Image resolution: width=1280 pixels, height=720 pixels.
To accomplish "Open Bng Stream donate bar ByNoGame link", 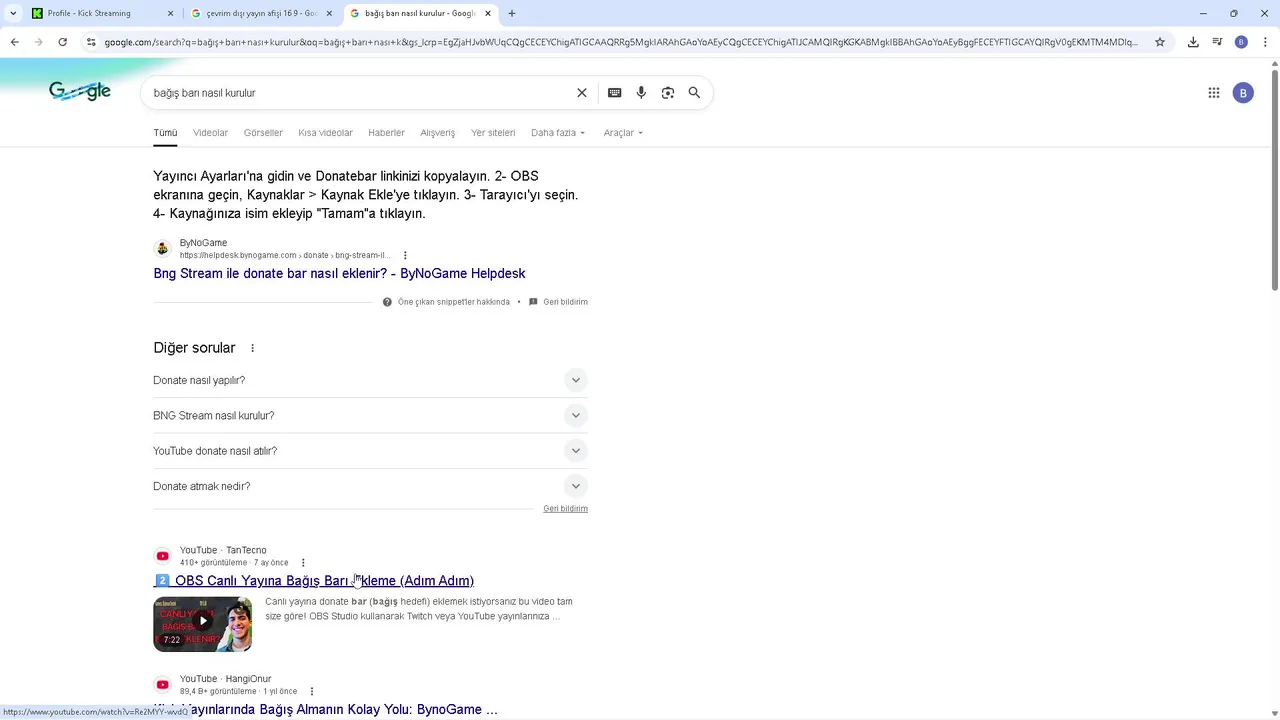I will pos(339,273).
